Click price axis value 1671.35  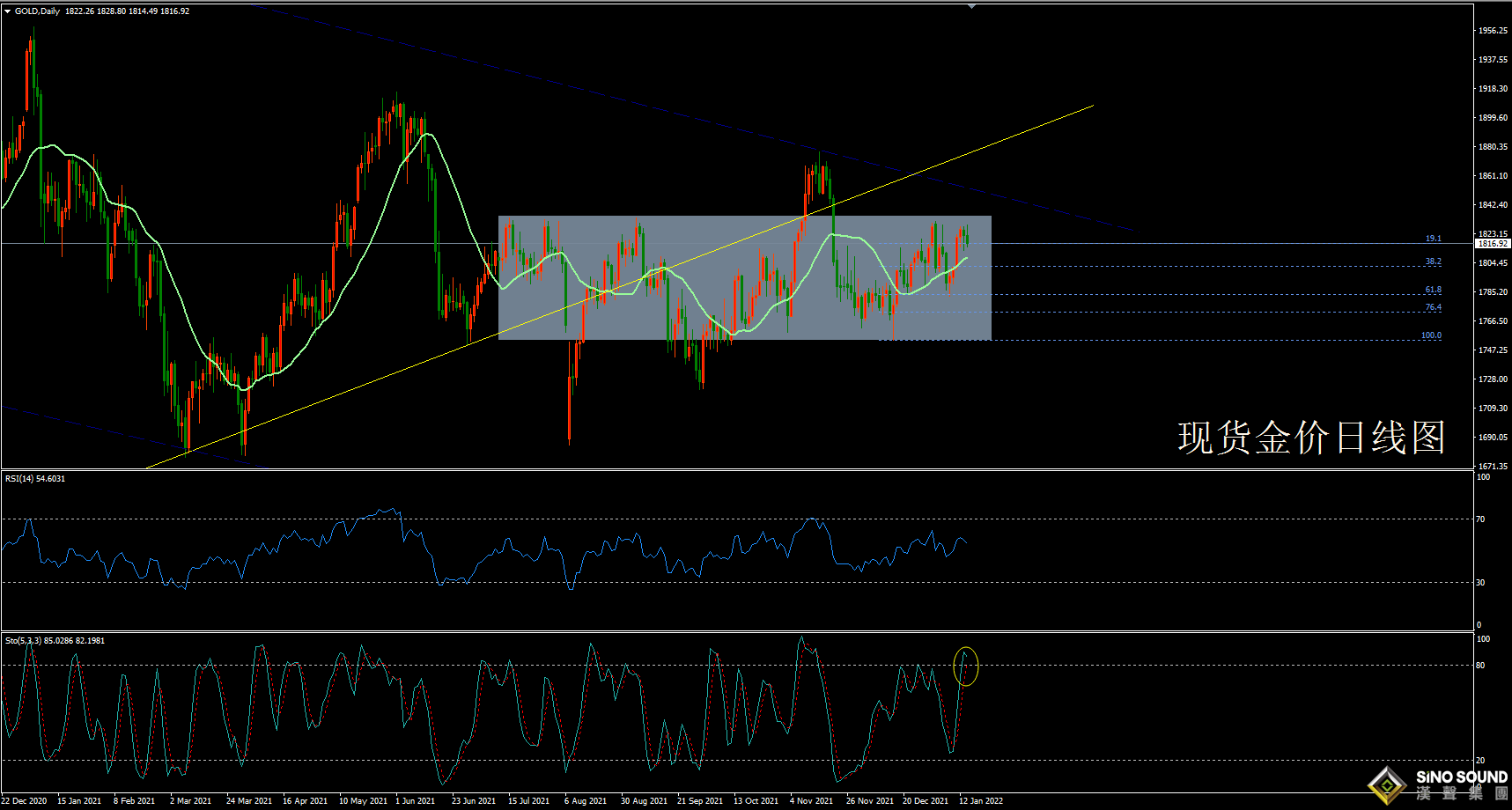pyautogui.click(x=1493, y=467)
